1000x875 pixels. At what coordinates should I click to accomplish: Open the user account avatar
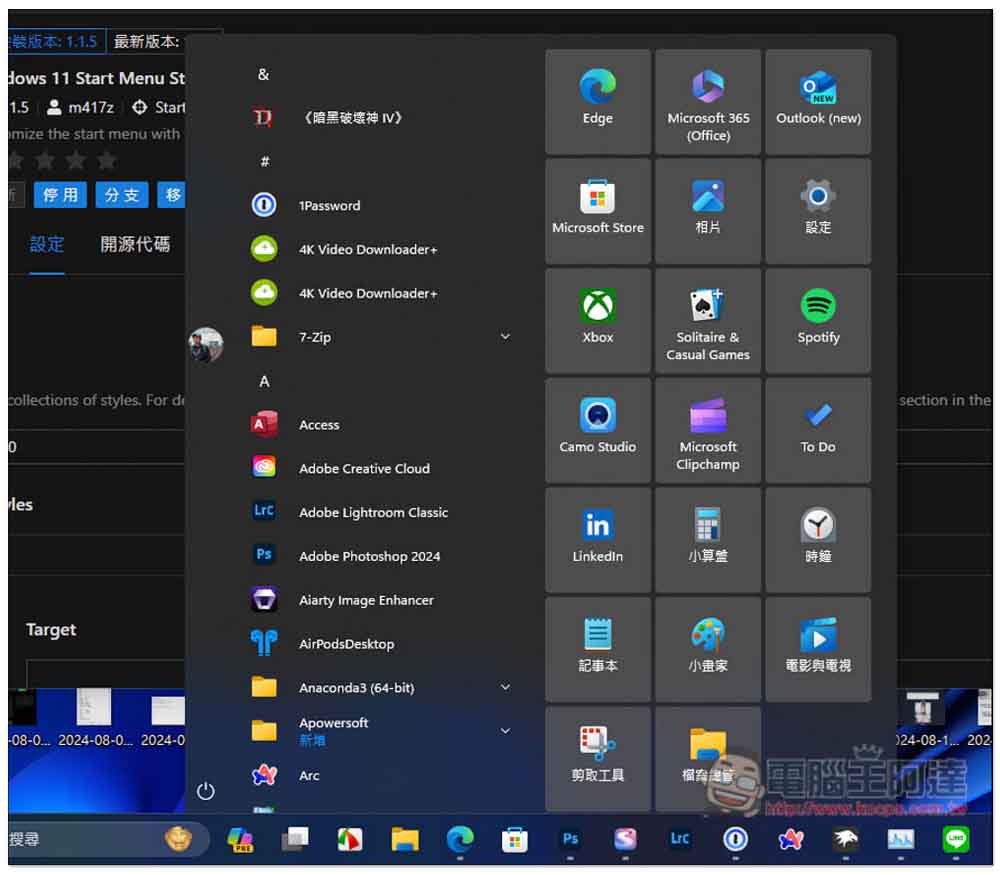pyautogui.click(x=205, y=344)
